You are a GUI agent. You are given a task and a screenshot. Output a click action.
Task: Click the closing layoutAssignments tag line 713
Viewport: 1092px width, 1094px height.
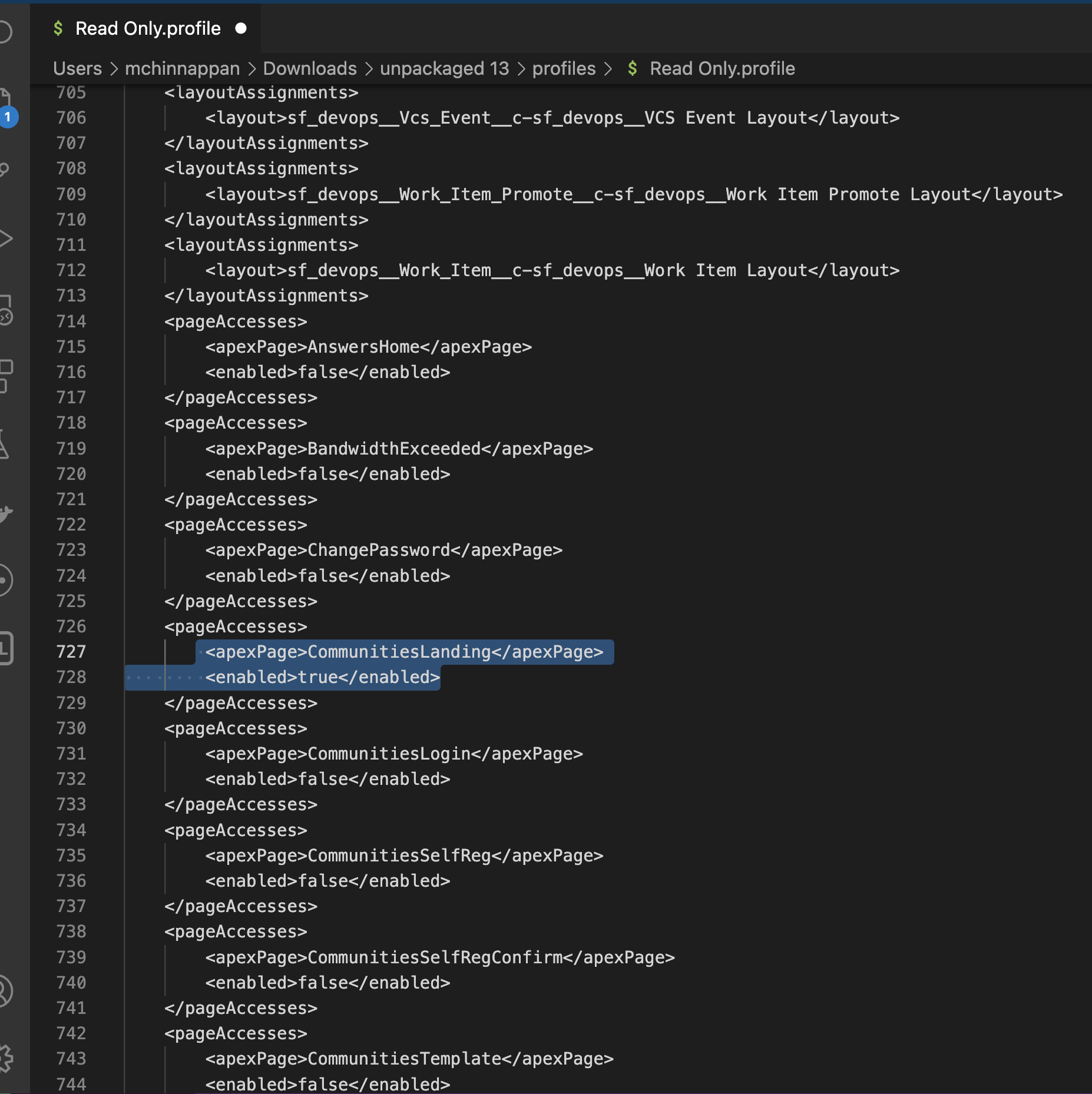coord(266,296)
